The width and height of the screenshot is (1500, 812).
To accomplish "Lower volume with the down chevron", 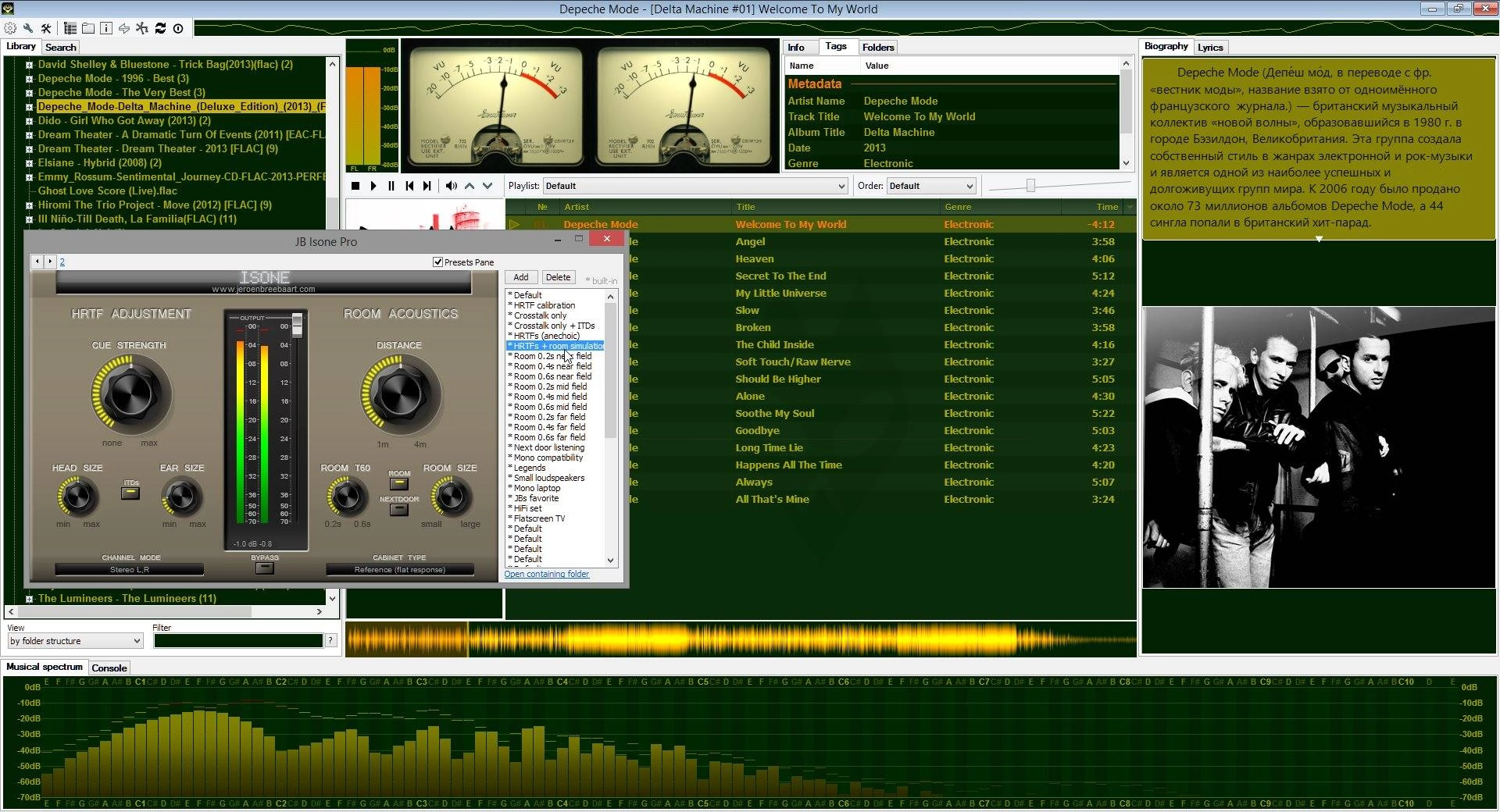I will click(487, 186).
